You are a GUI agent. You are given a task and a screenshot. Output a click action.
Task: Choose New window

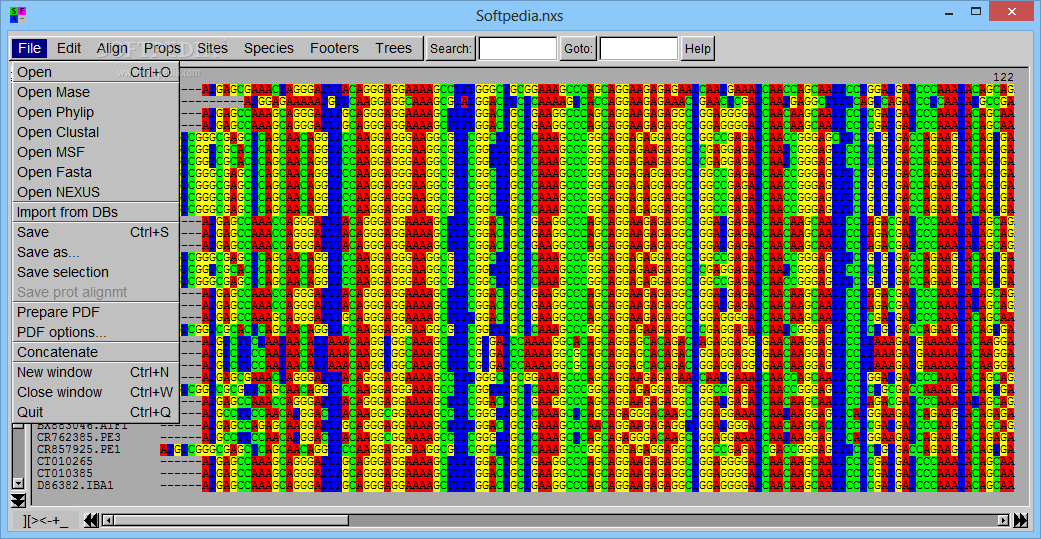94,372
